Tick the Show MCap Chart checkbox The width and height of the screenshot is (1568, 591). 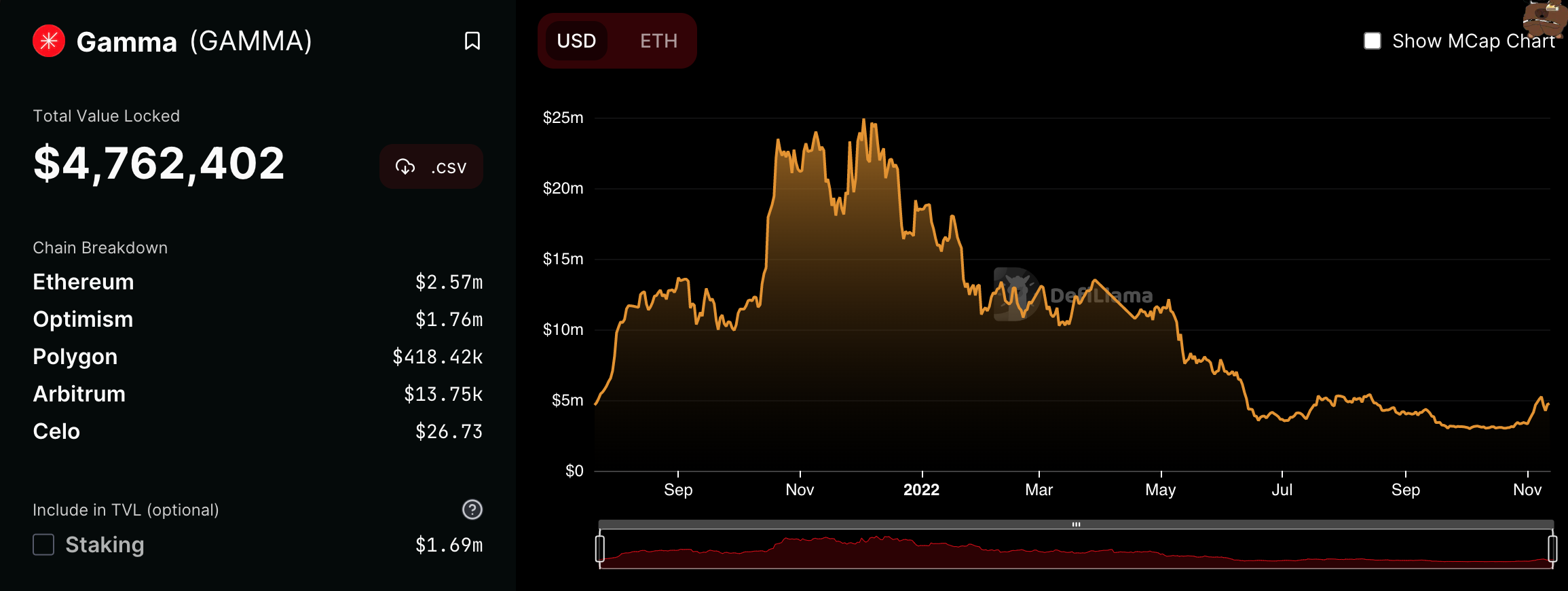[1373, 41]
